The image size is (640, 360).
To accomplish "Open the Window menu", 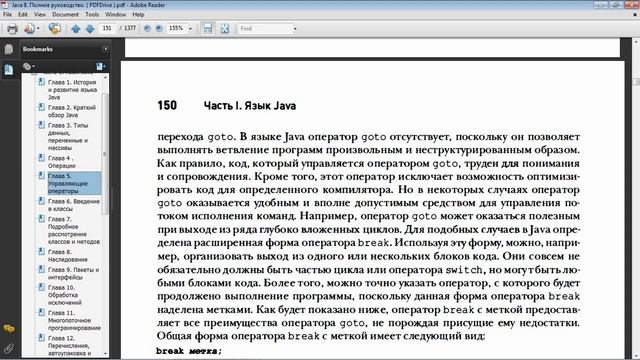I will (116, 14).
